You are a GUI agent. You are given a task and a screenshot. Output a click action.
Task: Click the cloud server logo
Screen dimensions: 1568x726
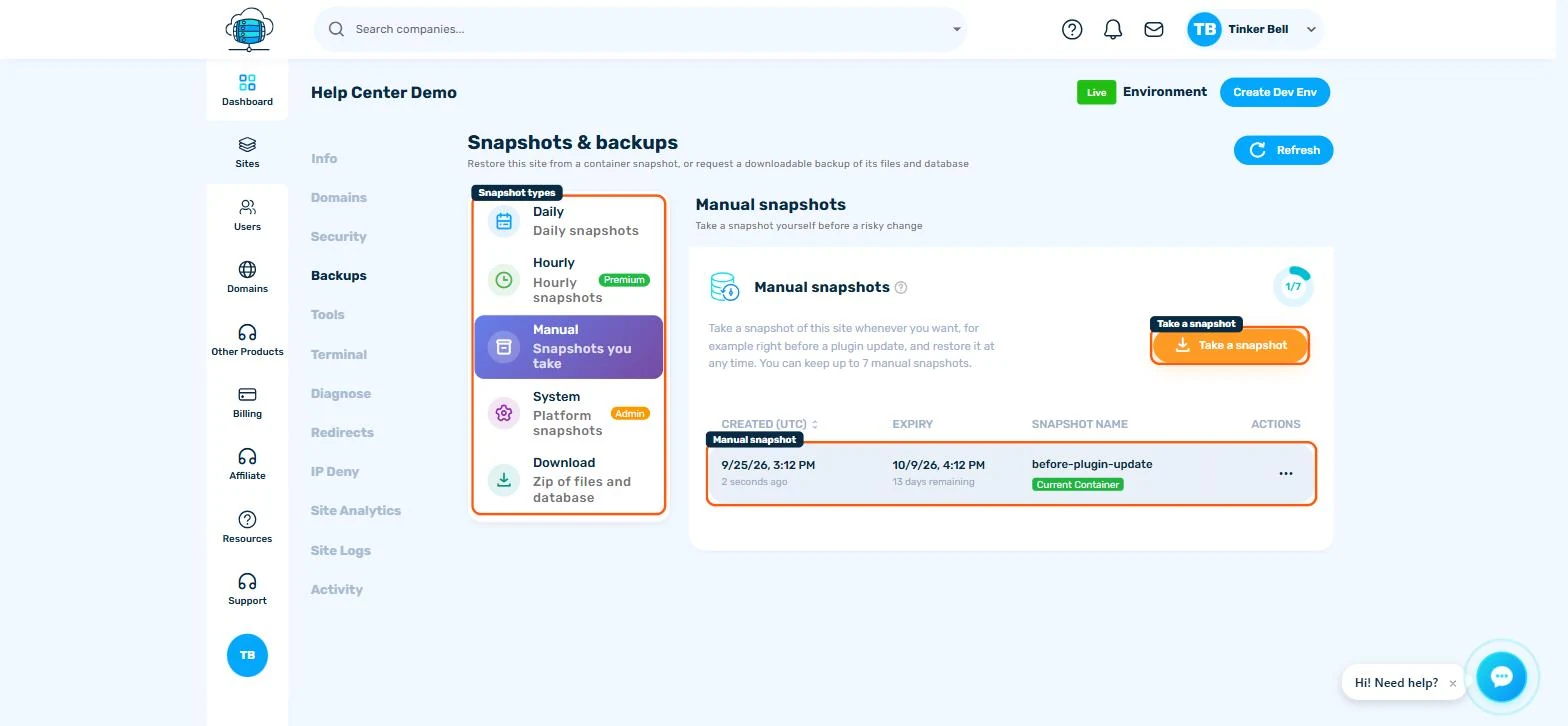[249, 29]
